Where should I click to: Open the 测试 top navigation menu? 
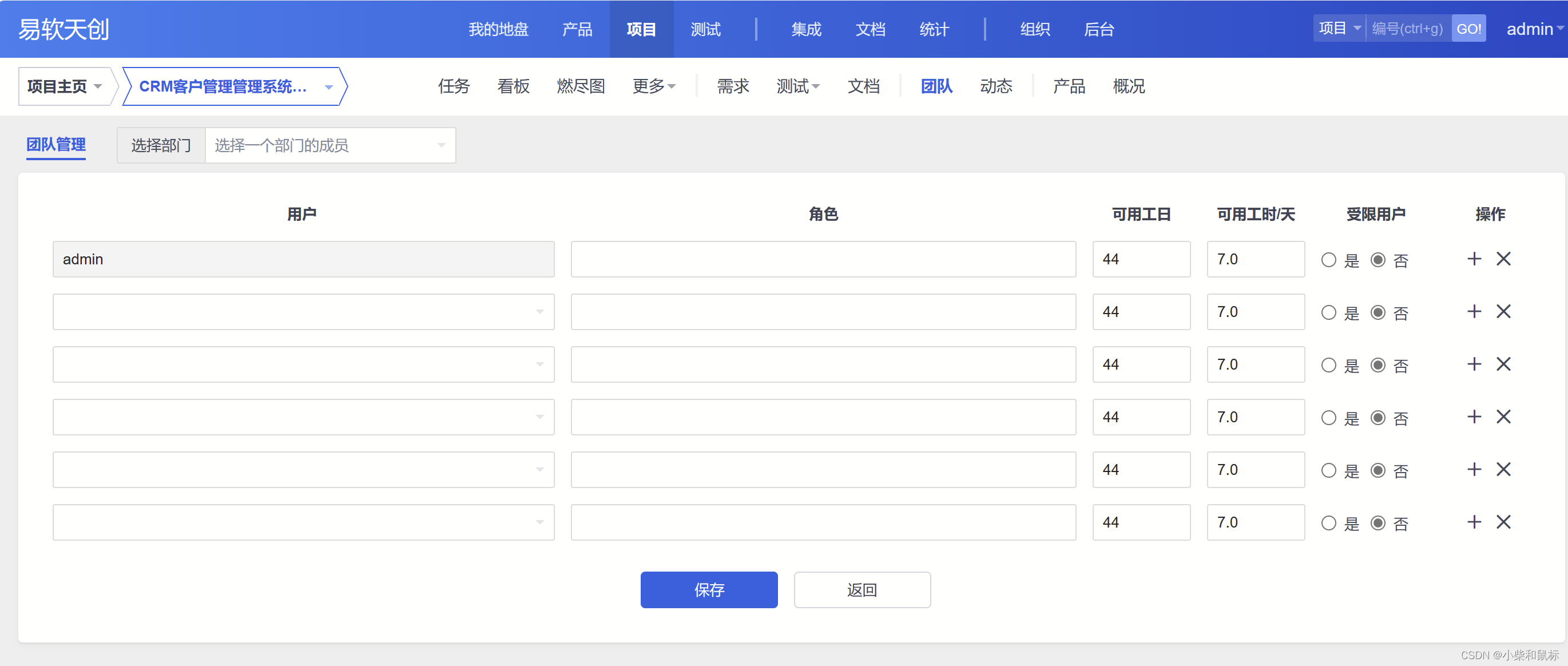tap(705, 29)
